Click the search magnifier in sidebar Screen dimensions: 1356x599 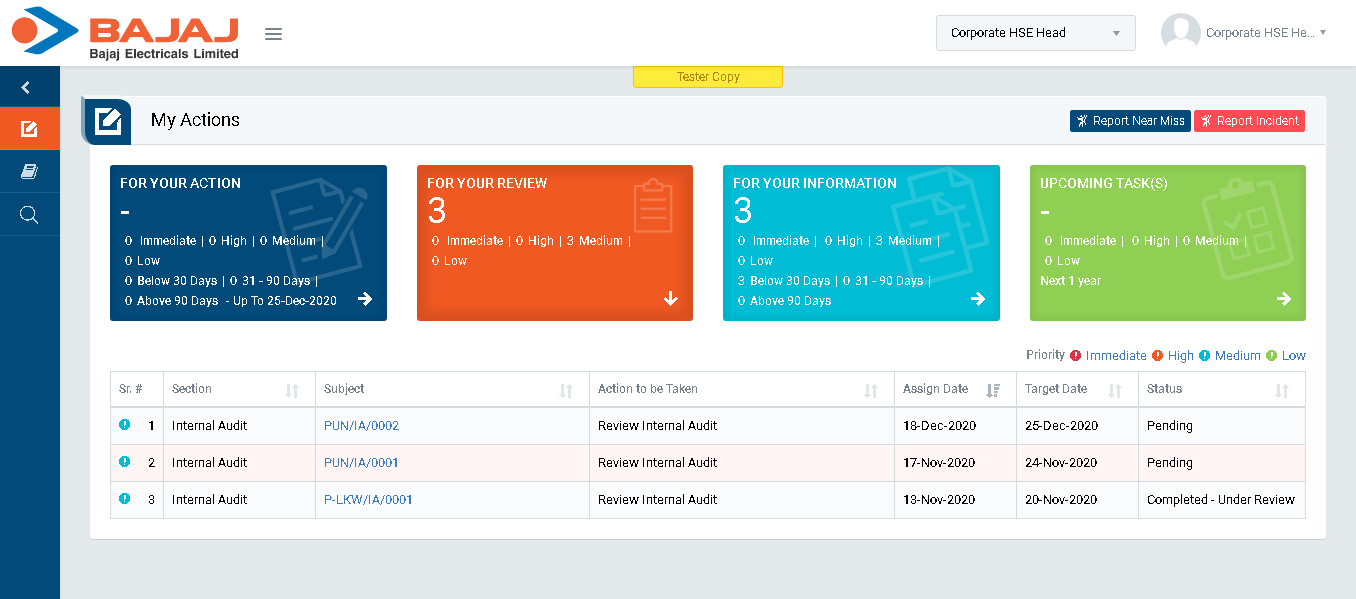pos(29,215)
